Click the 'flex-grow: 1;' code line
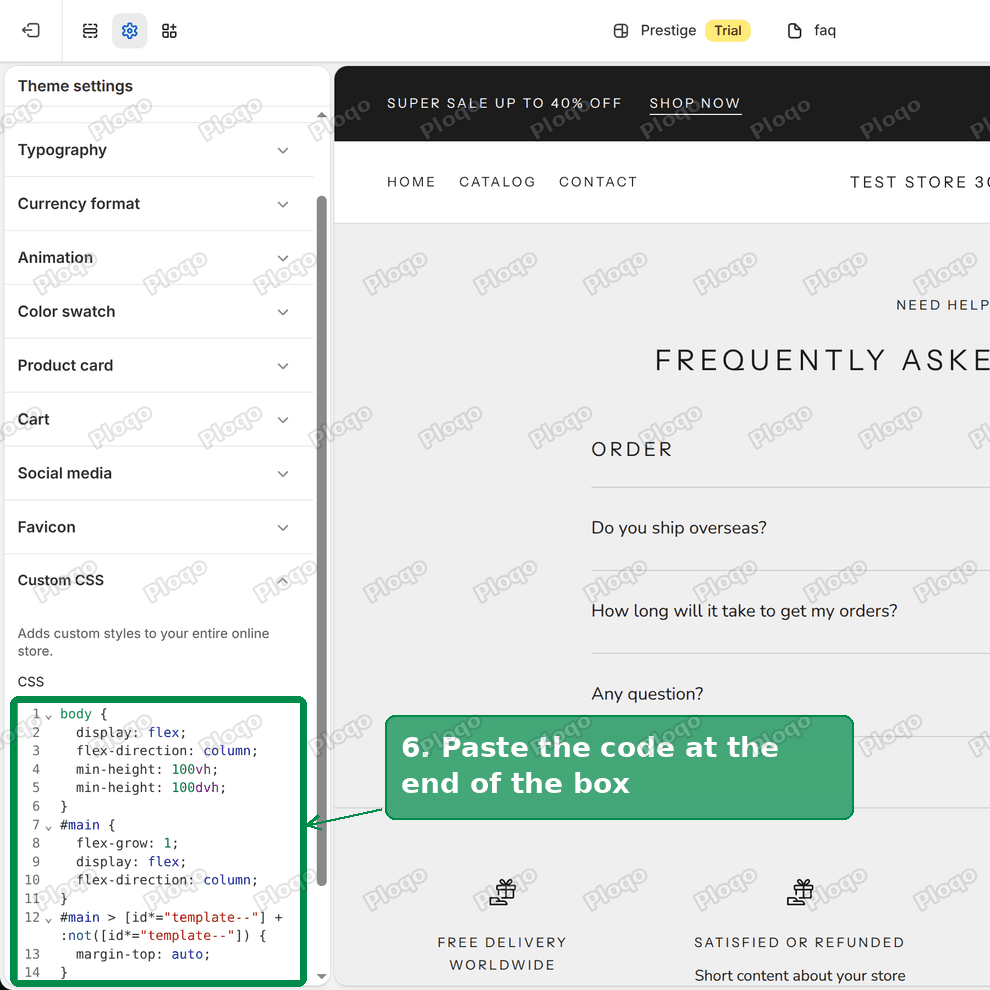This screenshot has width=990, height=990. click(127, 844)
